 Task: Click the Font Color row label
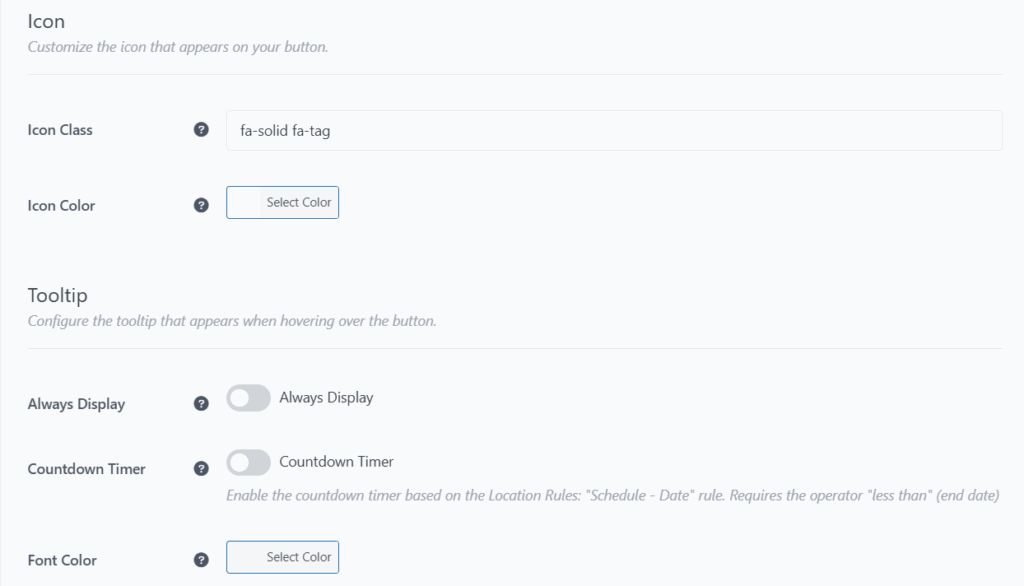(62, 560)
